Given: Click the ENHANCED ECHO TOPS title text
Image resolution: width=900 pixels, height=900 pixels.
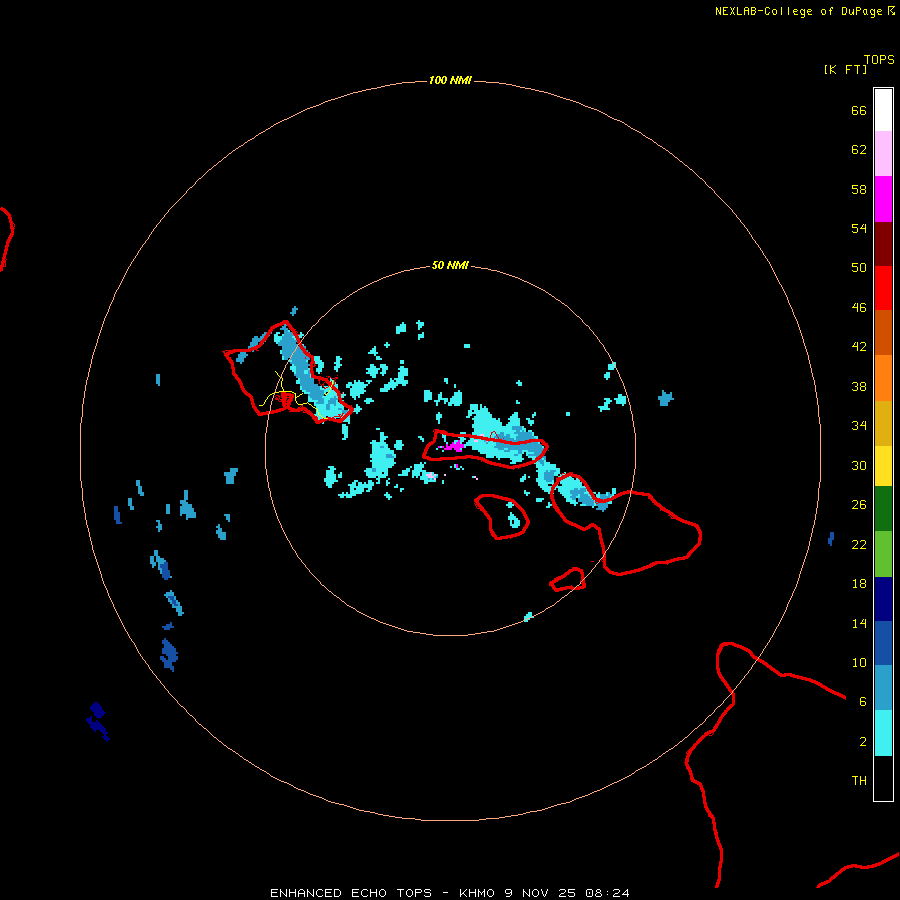Looking at the screenshot, I should tap(351, 893).
